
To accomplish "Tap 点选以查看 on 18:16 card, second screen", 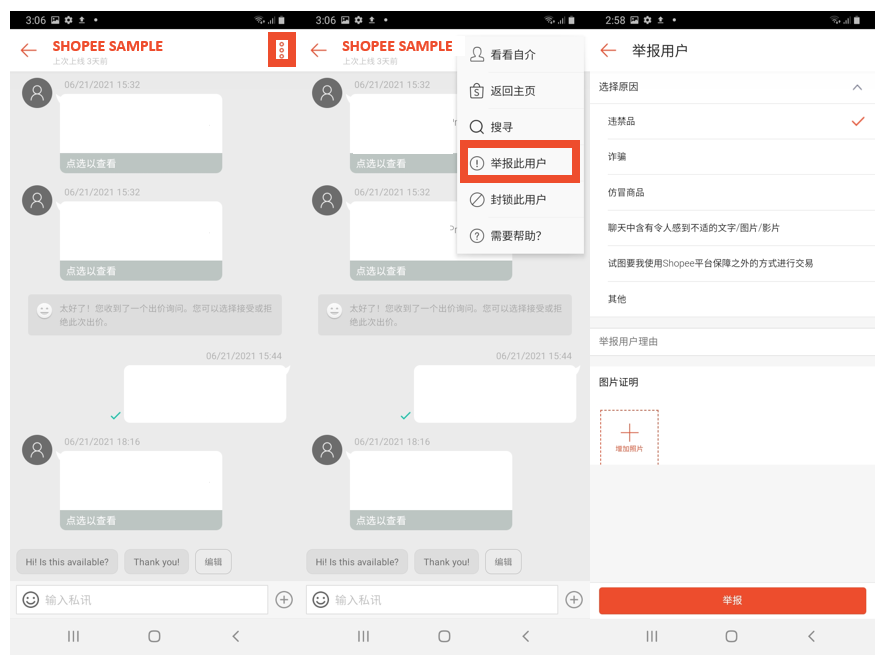I will (x=431, y=521).
